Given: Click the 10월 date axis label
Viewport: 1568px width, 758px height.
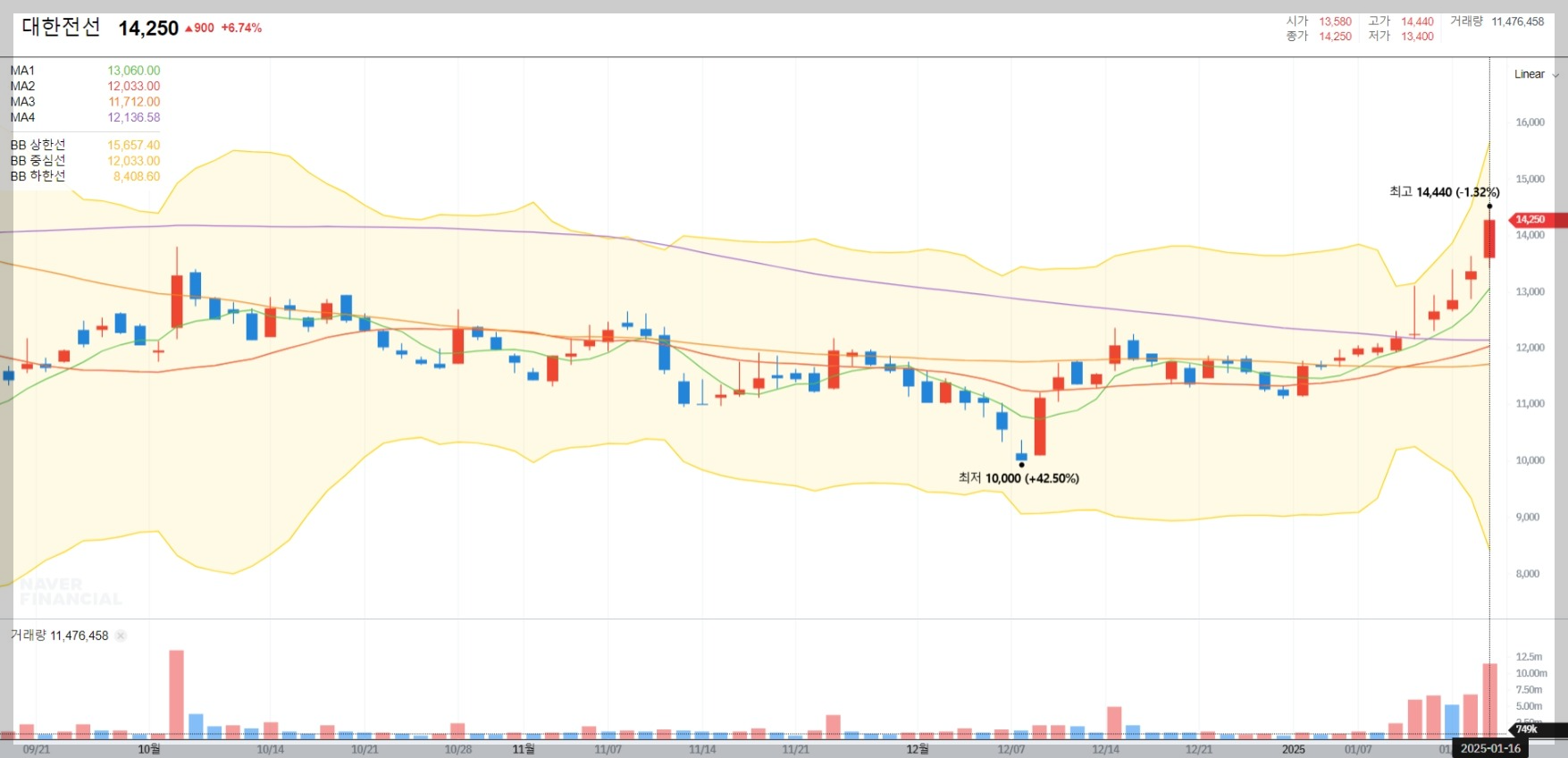Looking at the screenshot, I should [149, 749].
